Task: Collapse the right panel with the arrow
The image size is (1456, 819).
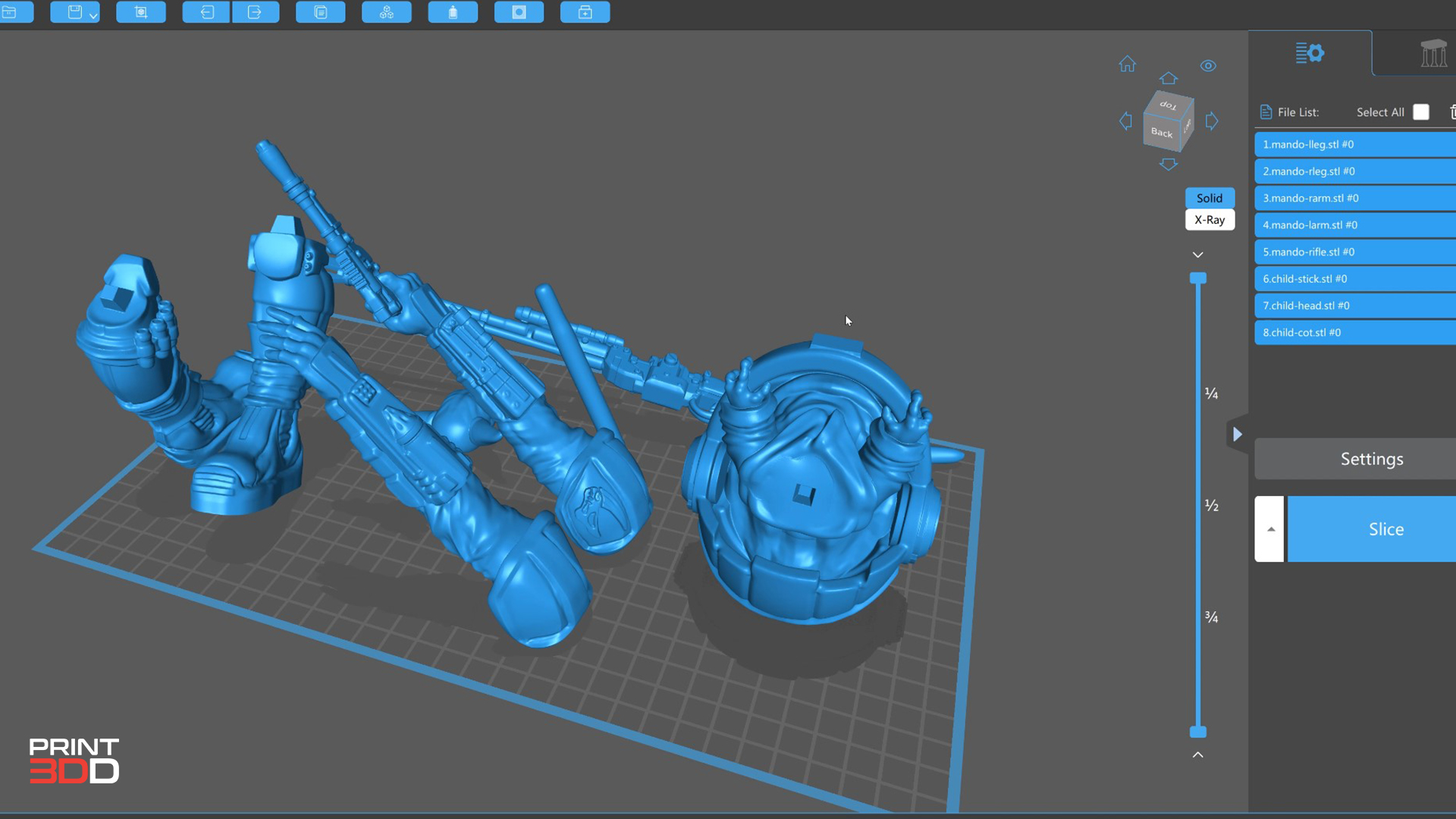Action: (1238, 435)
